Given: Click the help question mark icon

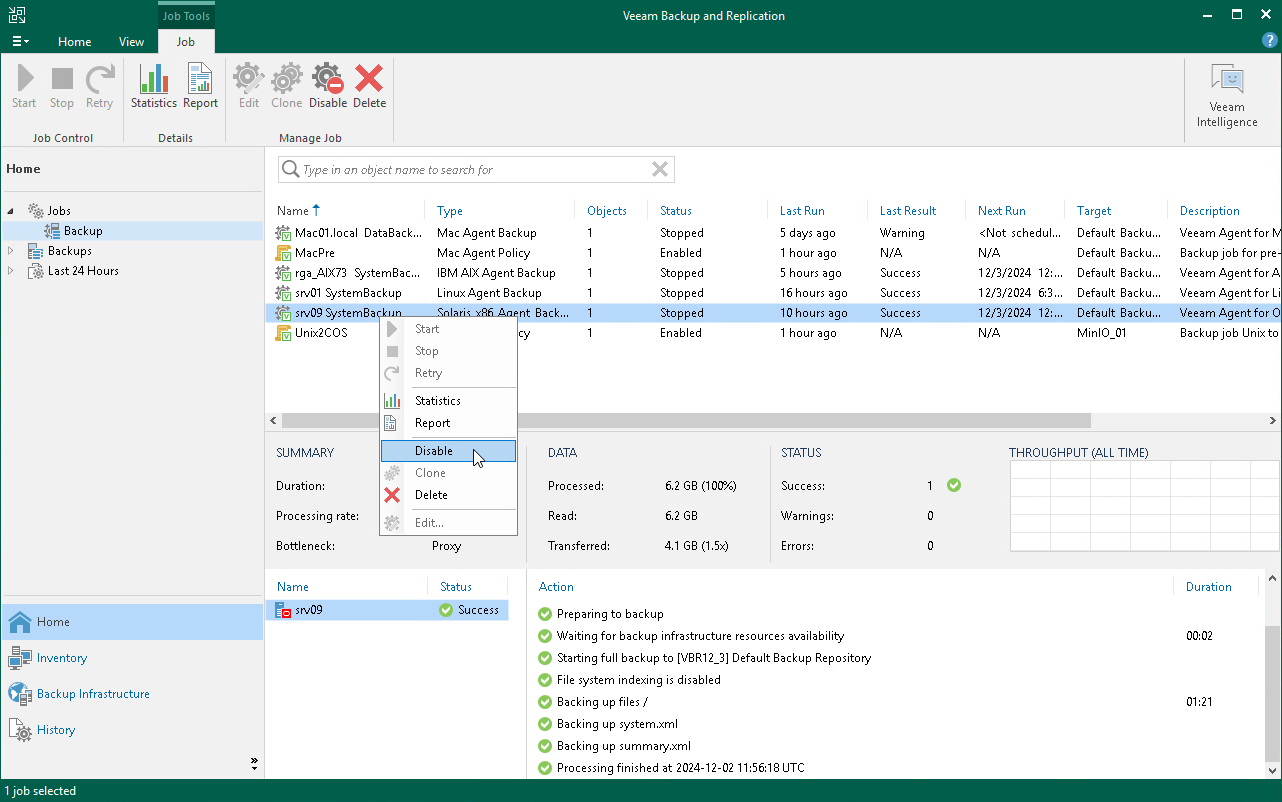Looking at the screenshot, I should click(1270, 40).
